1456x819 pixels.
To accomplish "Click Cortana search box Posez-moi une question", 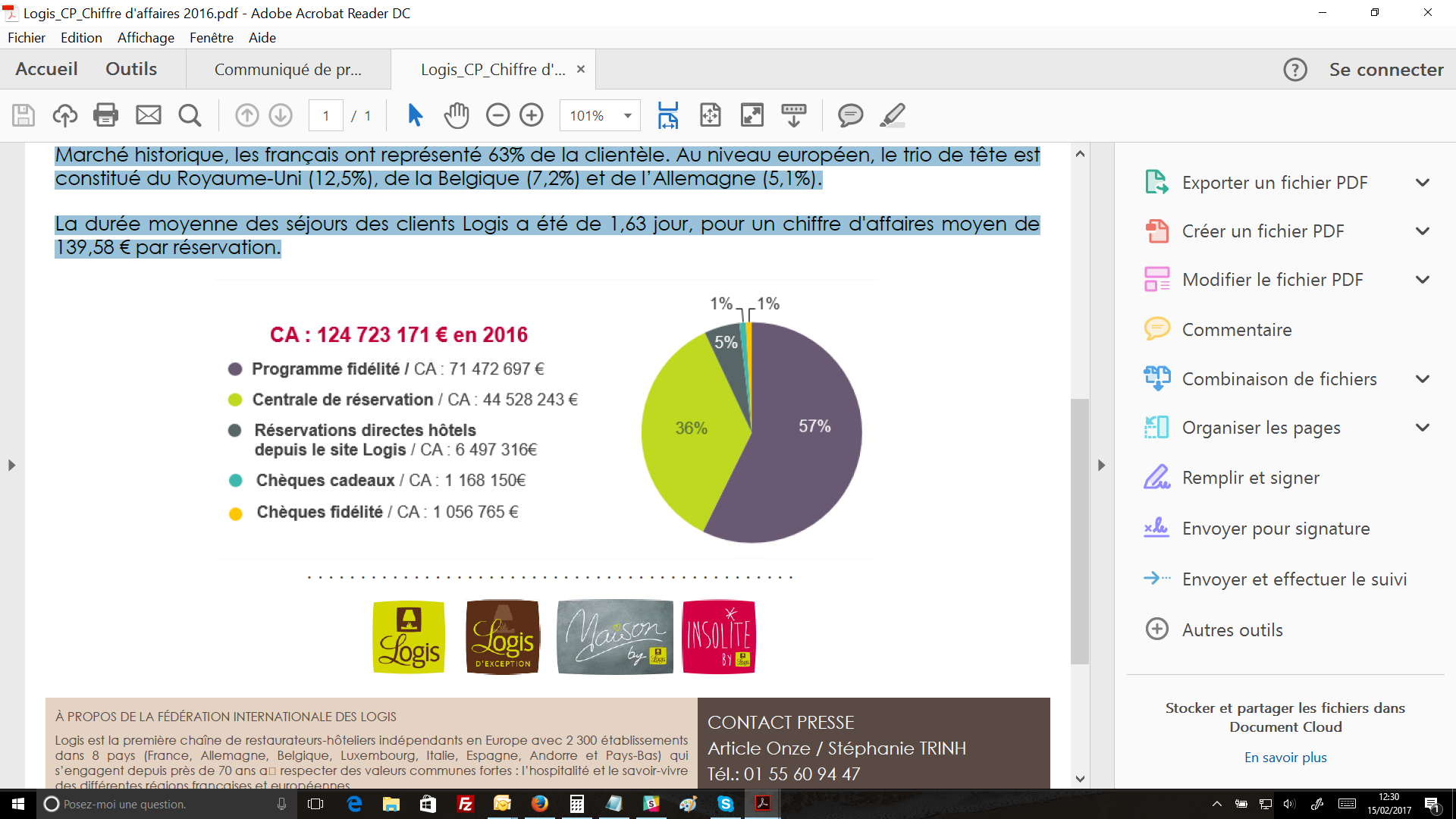I will point(167,804).
